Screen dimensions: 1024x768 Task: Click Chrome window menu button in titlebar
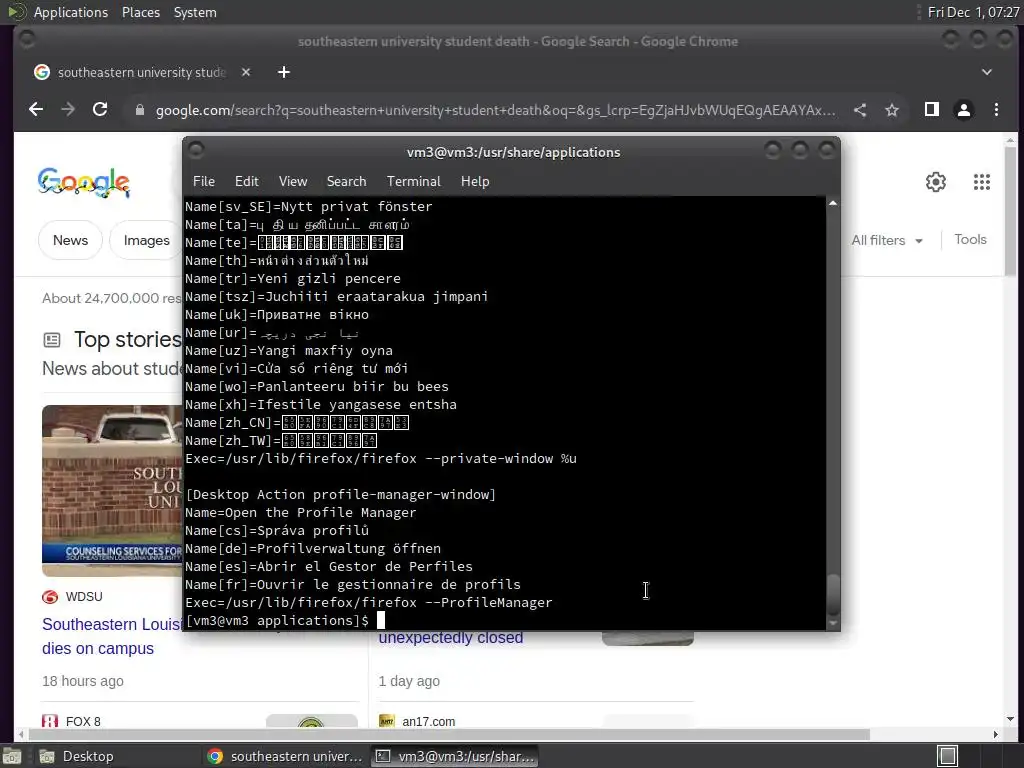click(x=27, y=40)
